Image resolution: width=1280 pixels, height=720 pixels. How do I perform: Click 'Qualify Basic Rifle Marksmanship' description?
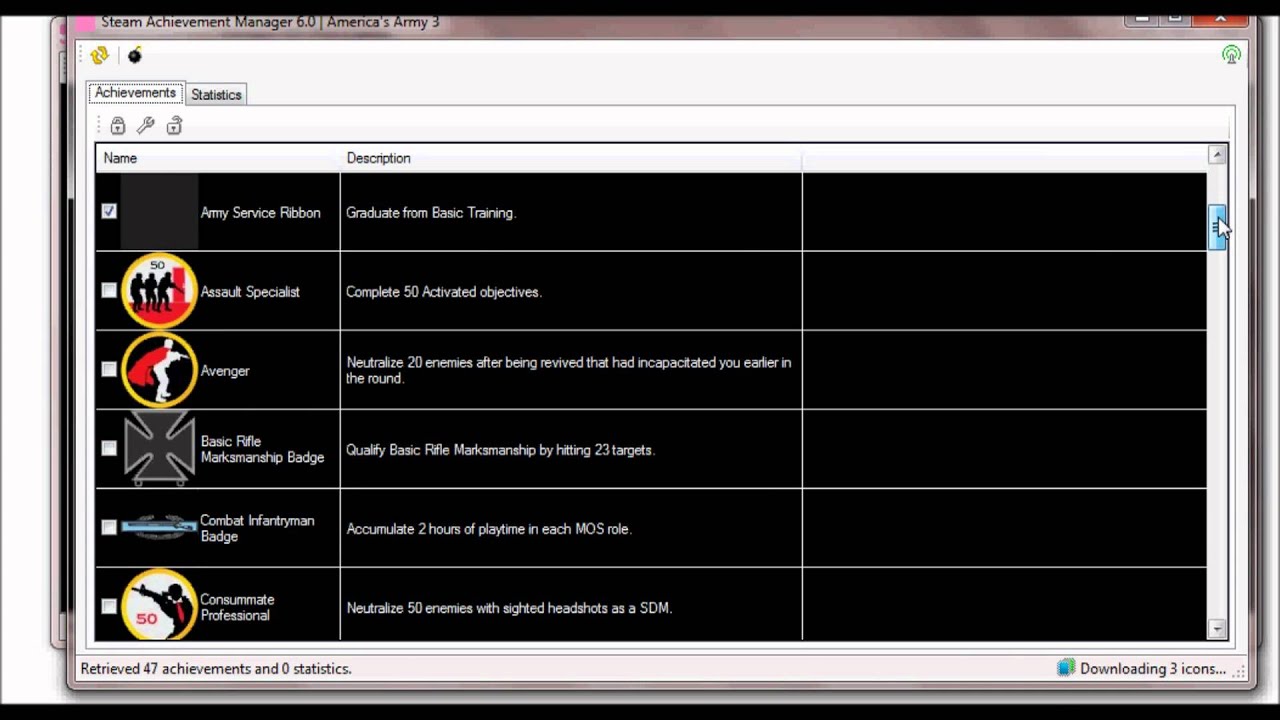click(x=500, y=450)
